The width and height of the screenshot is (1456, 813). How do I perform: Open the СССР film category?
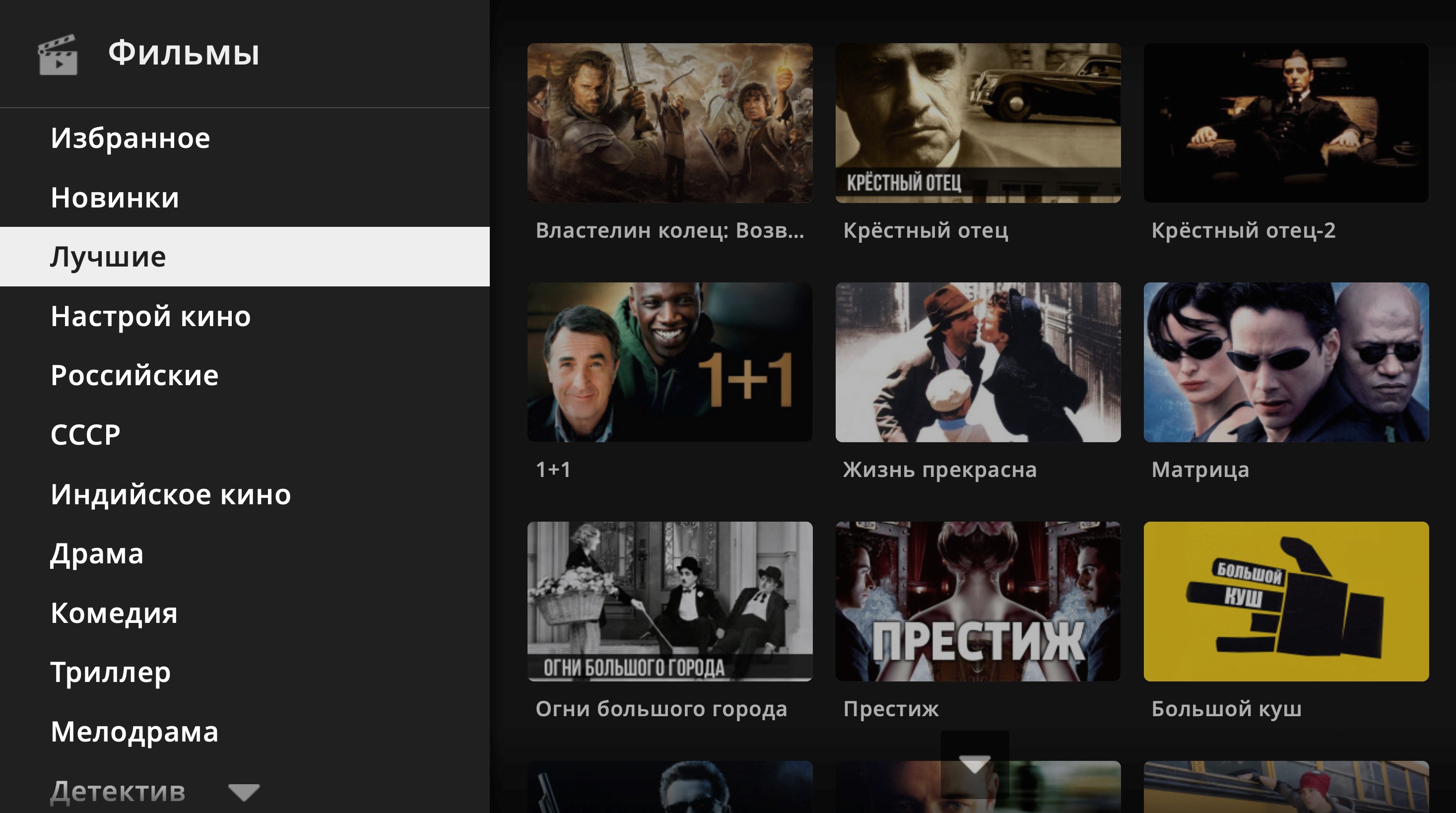(x=245, y=435)
